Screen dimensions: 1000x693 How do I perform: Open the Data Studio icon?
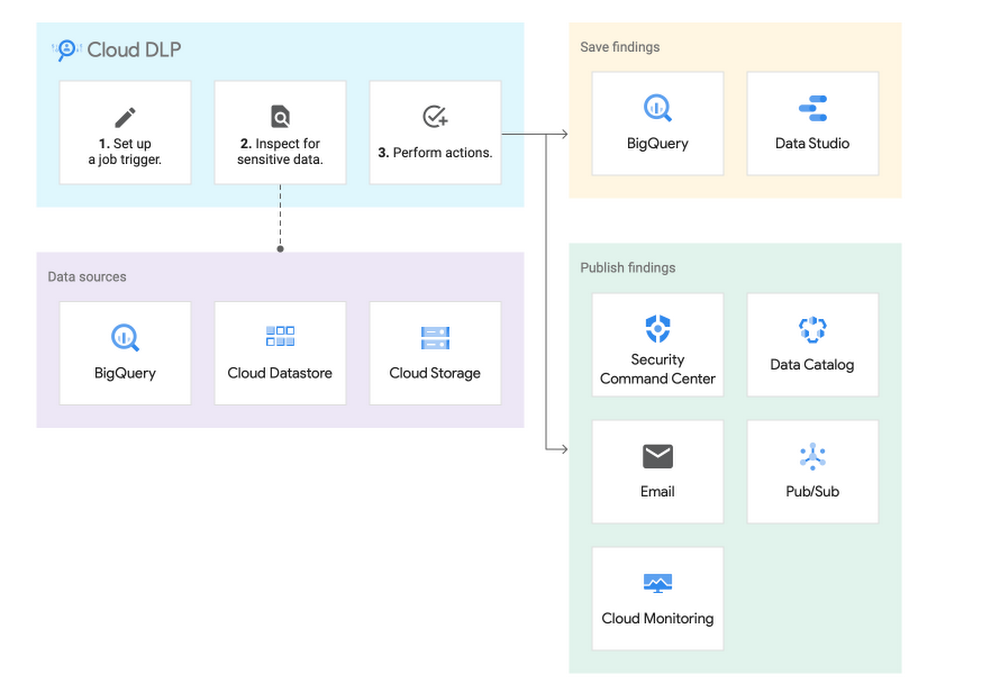point(812,108)
